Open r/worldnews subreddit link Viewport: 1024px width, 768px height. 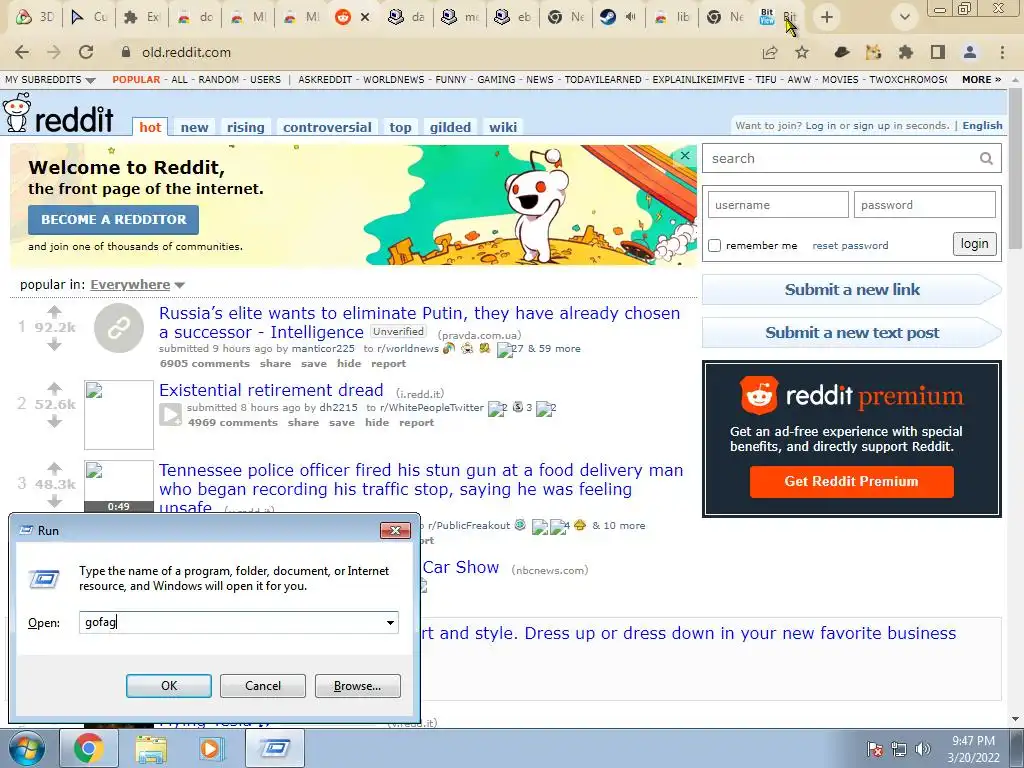pyautogui.click(x=408, y=349)
